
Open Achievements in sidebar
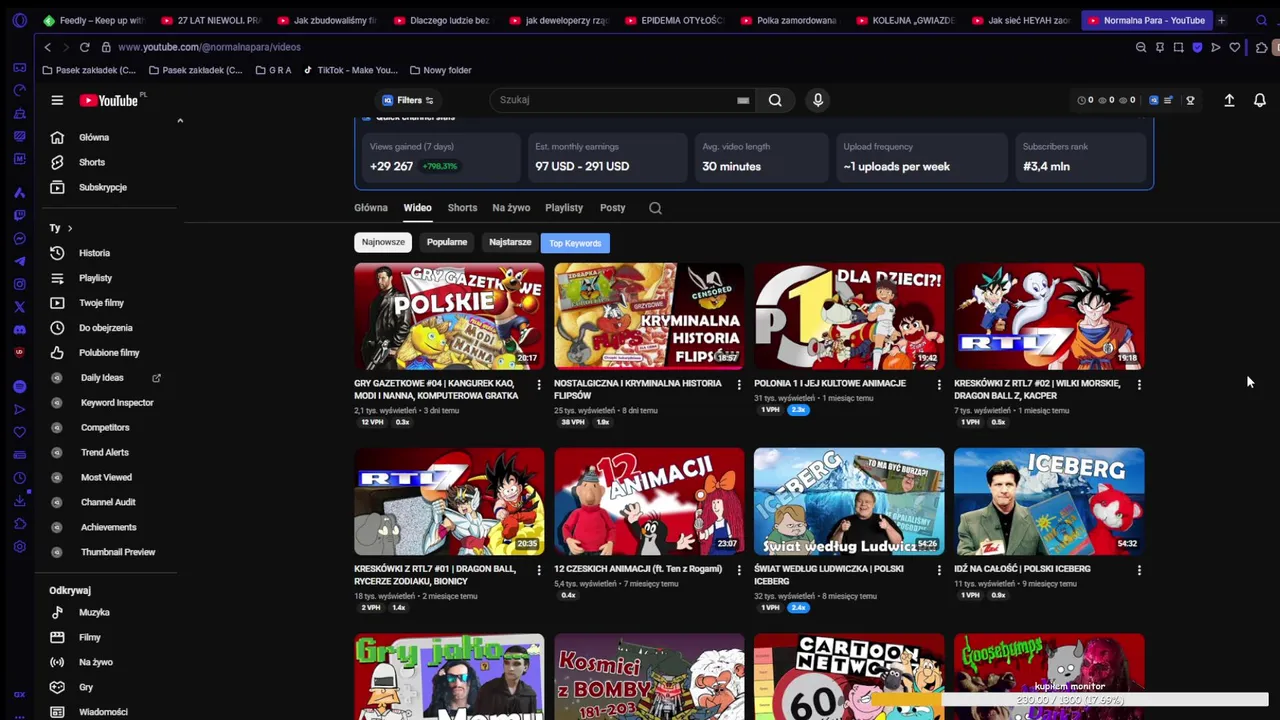(x=110, y=528)
